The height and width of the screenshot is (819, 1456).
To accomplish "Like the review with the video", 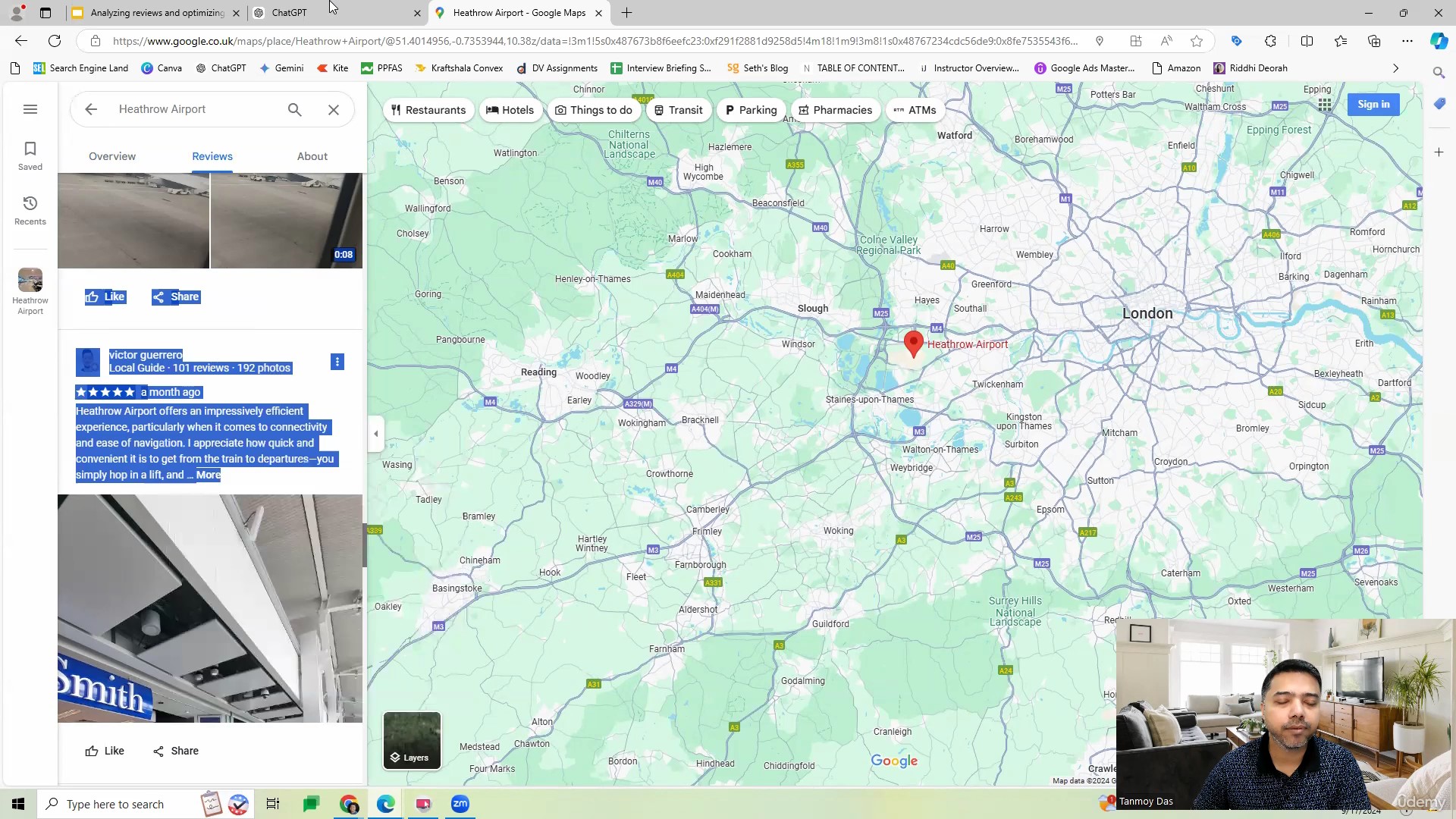I will pos(105,297).
